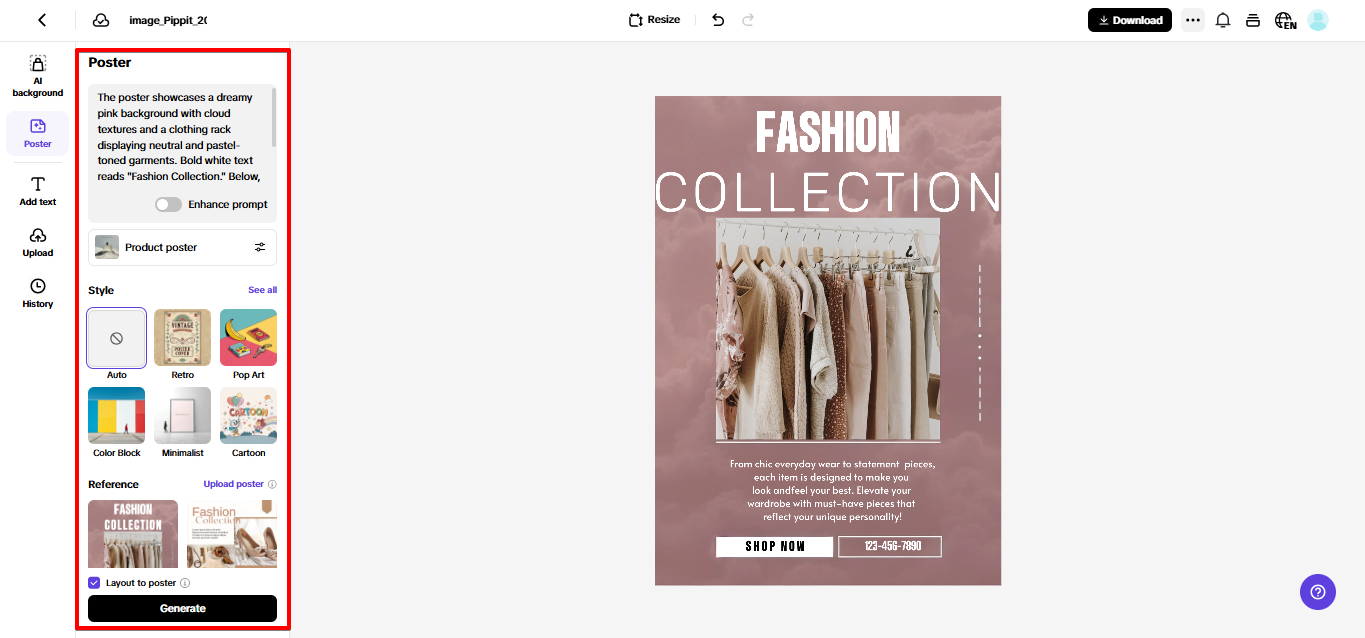This screenshot has width=1365, height=638.
Task: Select the Pop Art style thumbnail
Action: click(248, 338)
